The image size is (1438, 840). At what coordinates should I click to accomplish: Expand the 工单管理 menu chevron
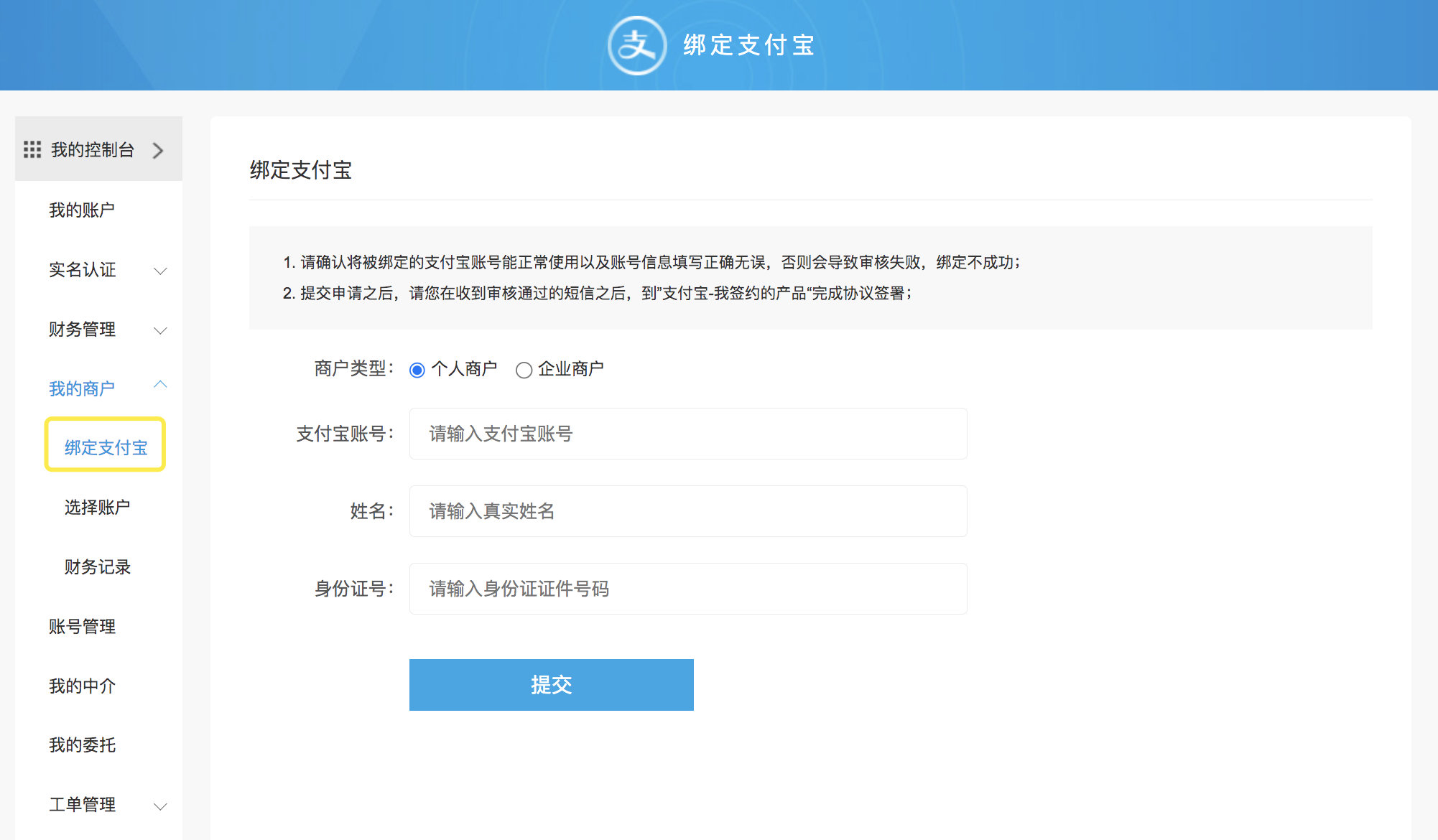(161, 806)
